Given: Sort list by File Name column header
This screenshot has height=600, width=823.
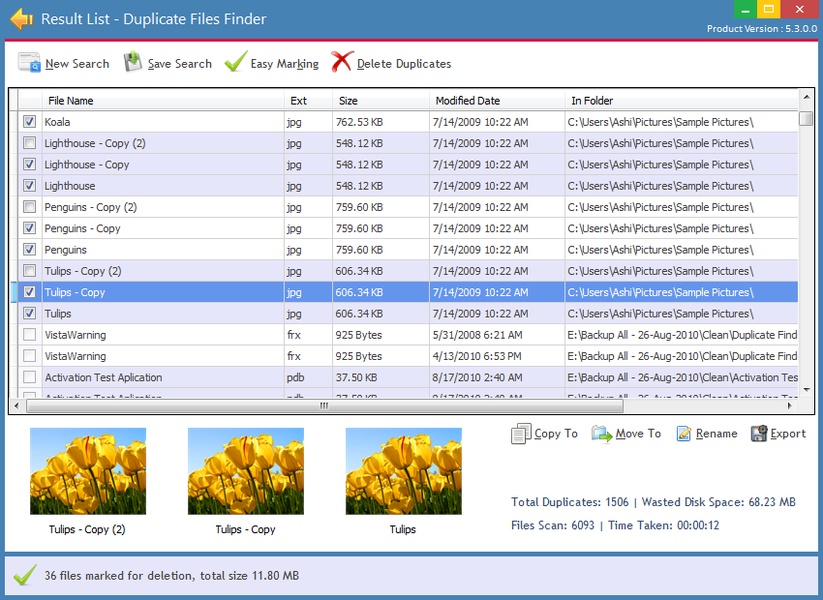Looking at the screenshot, I should click(70, 100).
